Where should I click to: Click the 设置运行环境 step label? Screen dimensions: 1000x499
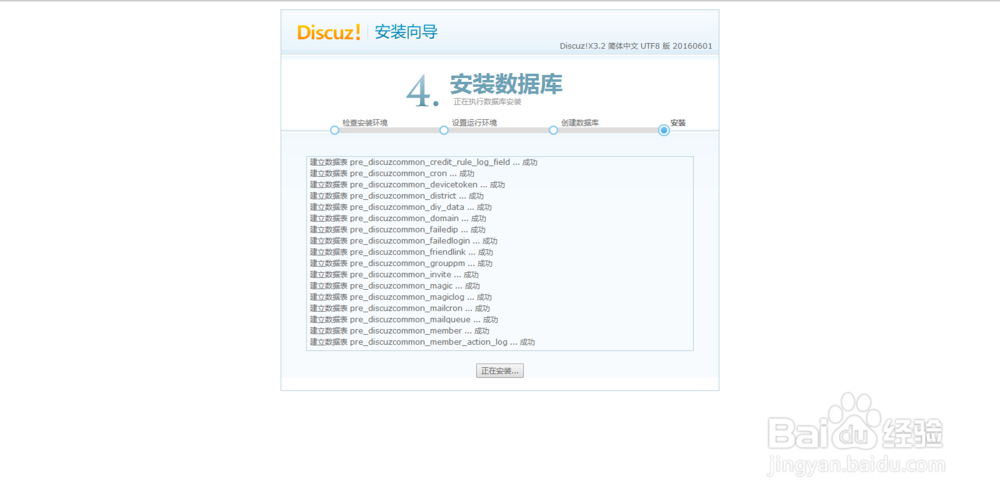point(474,123)
